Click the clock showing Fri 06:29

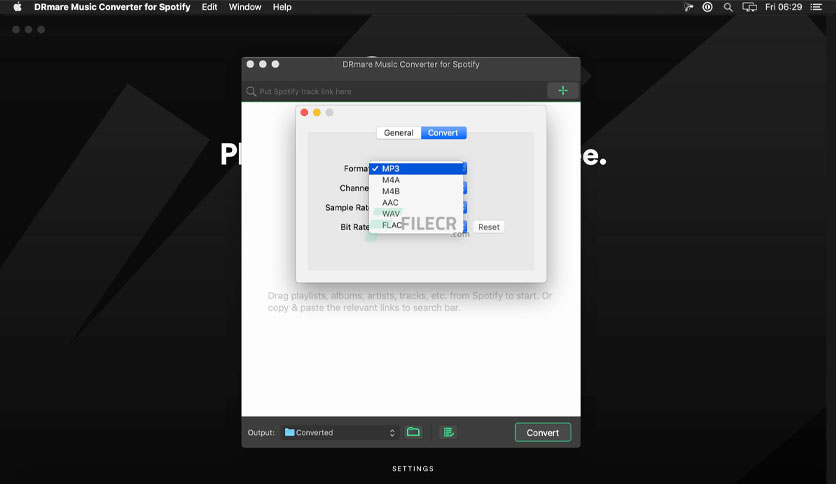[x=783, y=7]
